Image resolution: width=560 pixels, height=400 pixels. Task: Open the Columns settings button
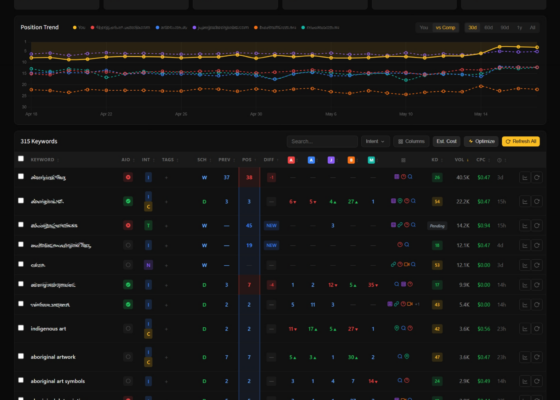[411, 141]
